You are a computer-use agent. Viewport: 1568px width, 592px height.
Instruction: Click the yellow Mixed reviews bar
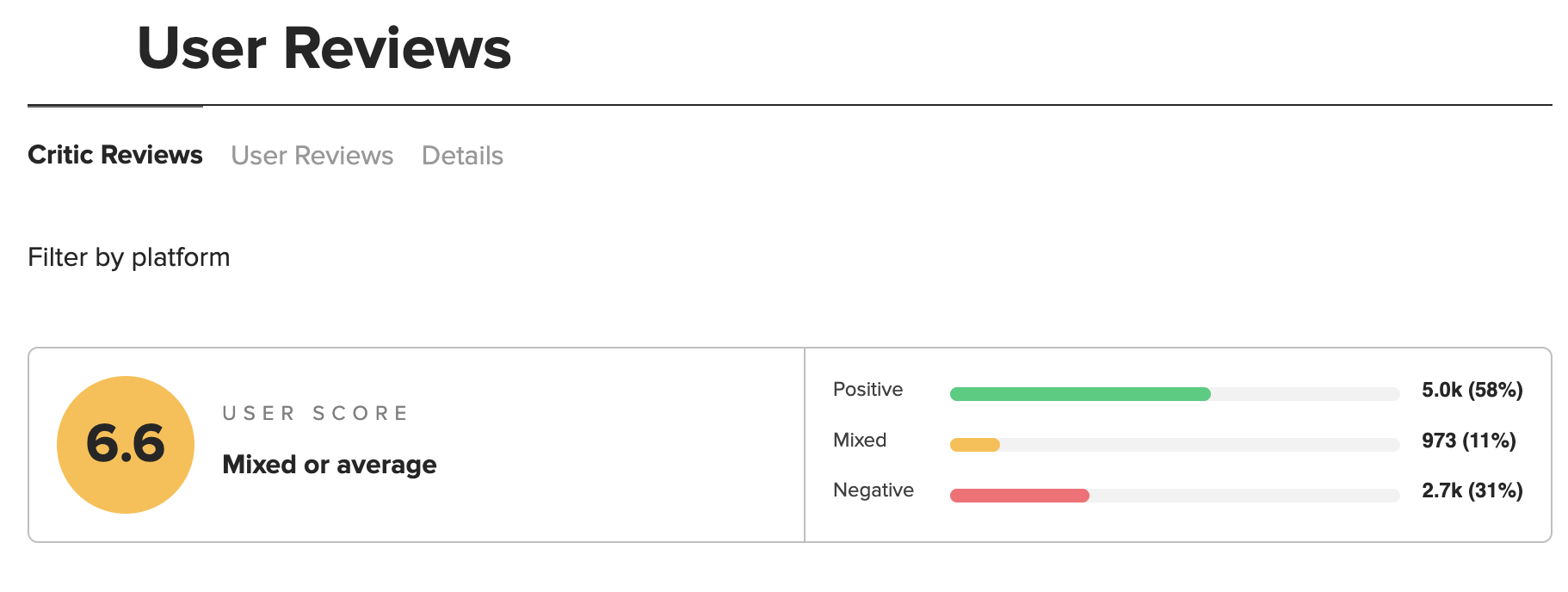pos(974,445)
